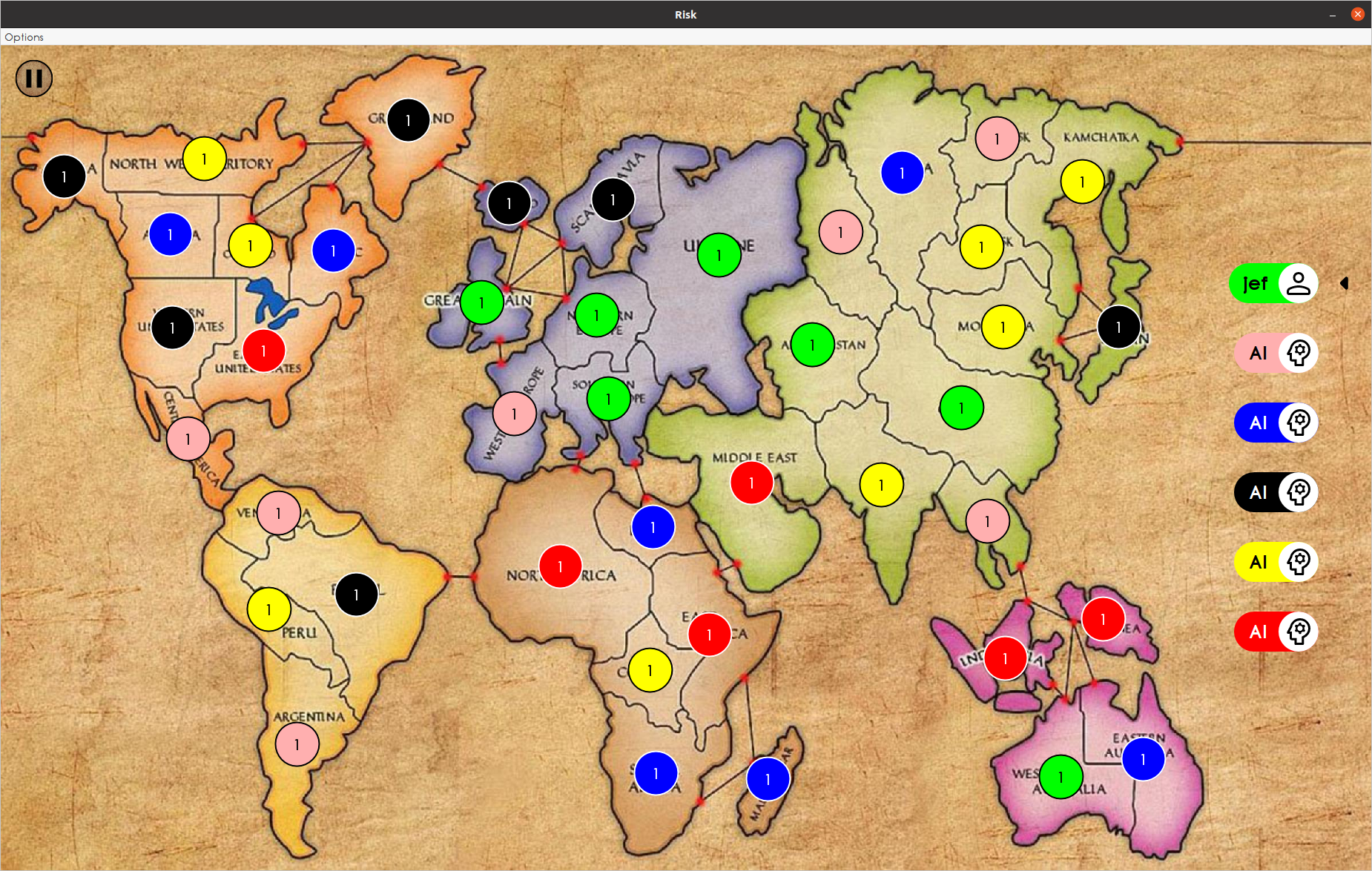1372x871 pixels.
Task: Select black token on Brazil
Action: (356, 595)
